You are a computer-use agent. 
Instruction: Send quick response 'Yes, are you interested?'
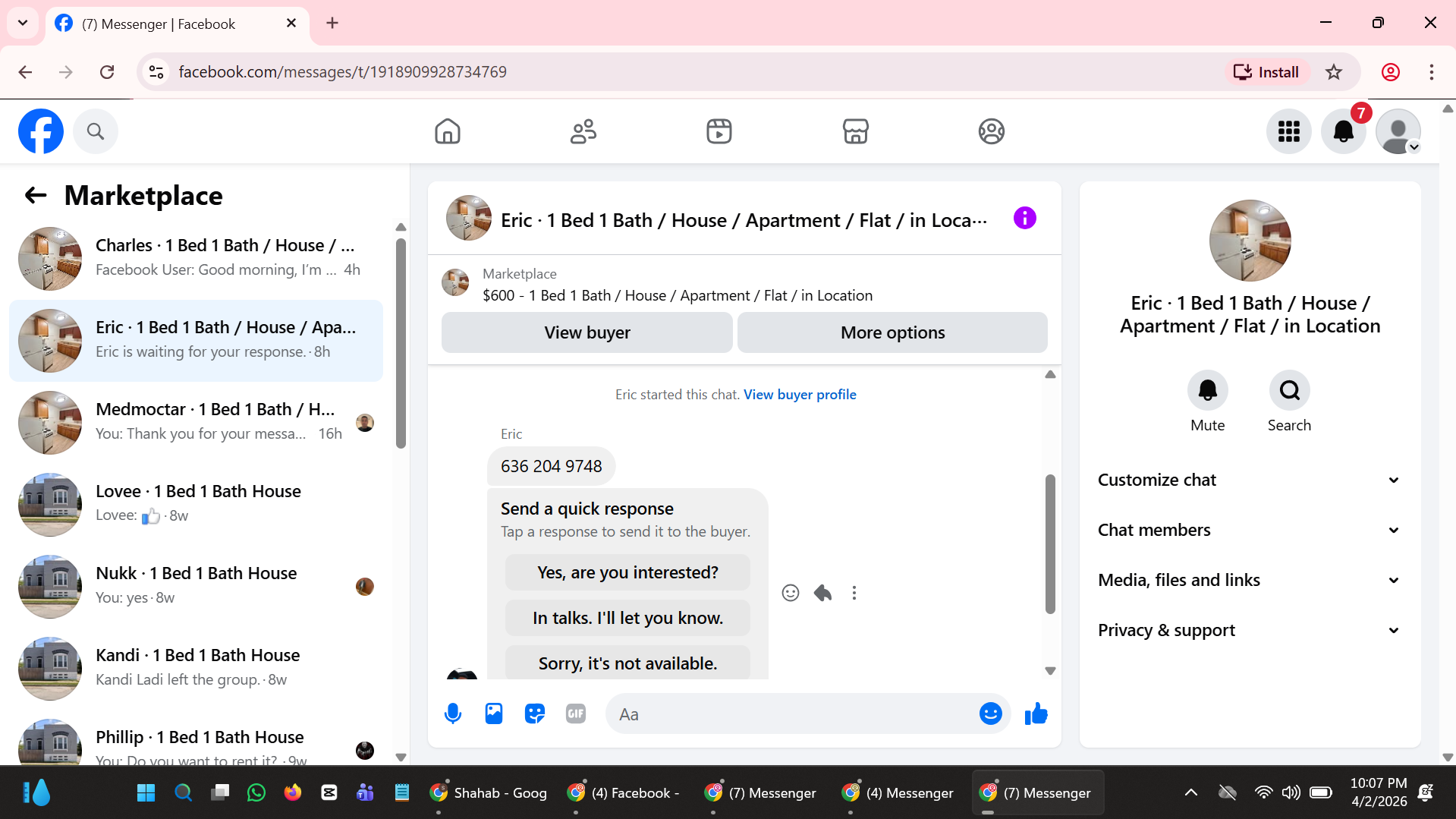click(x=627, y=572)
